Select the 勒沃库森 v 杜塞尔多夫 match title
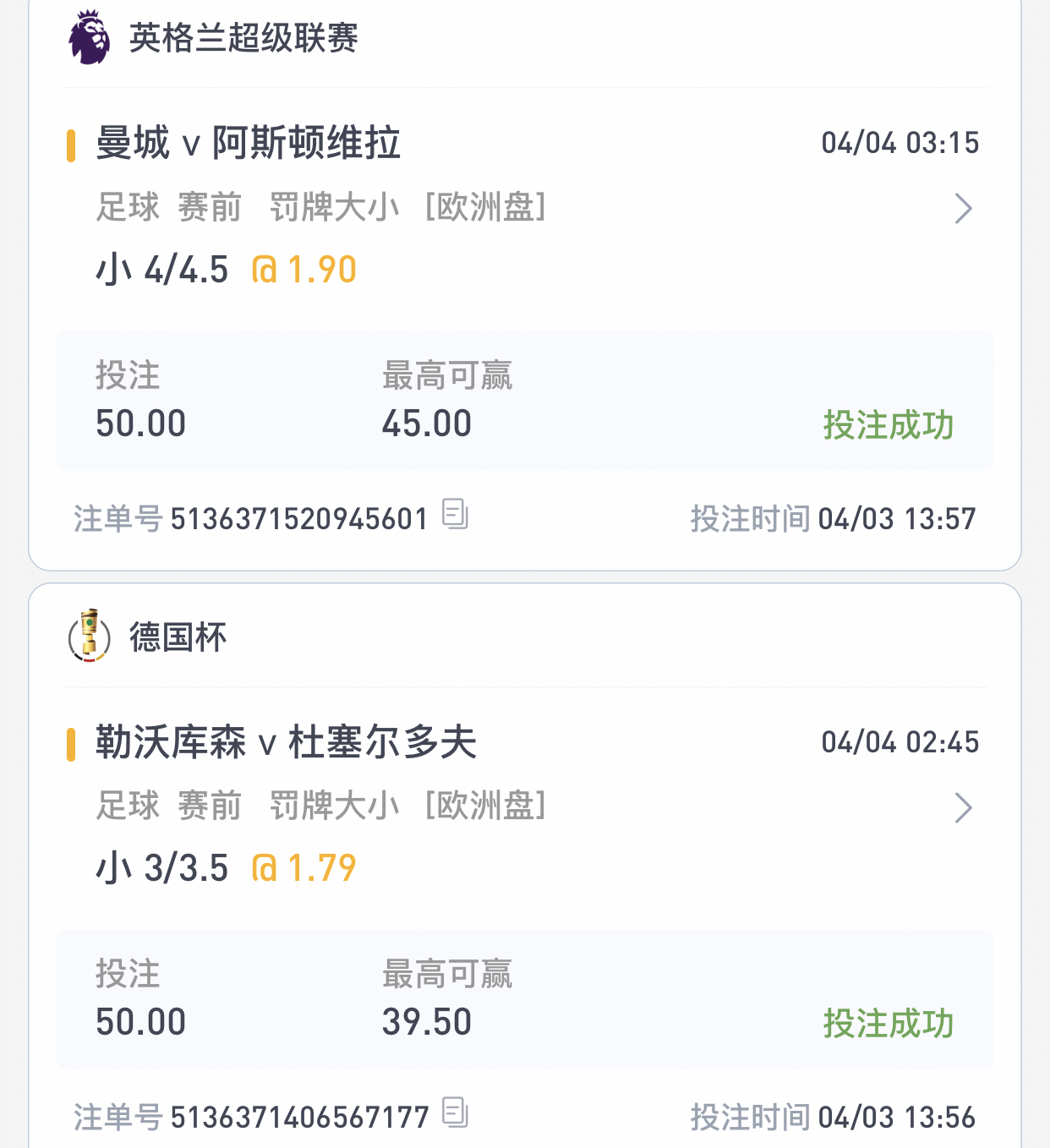This screenshot has width=1050, height=1148. click(x=286, y=742)
